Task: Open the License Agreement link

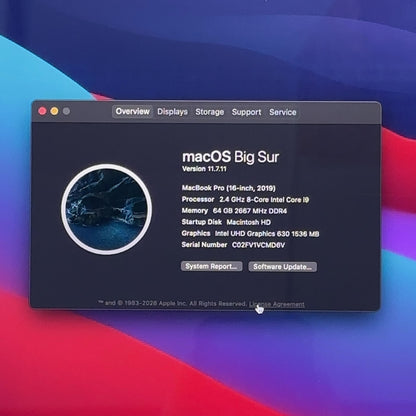Action: click(277, 304)
